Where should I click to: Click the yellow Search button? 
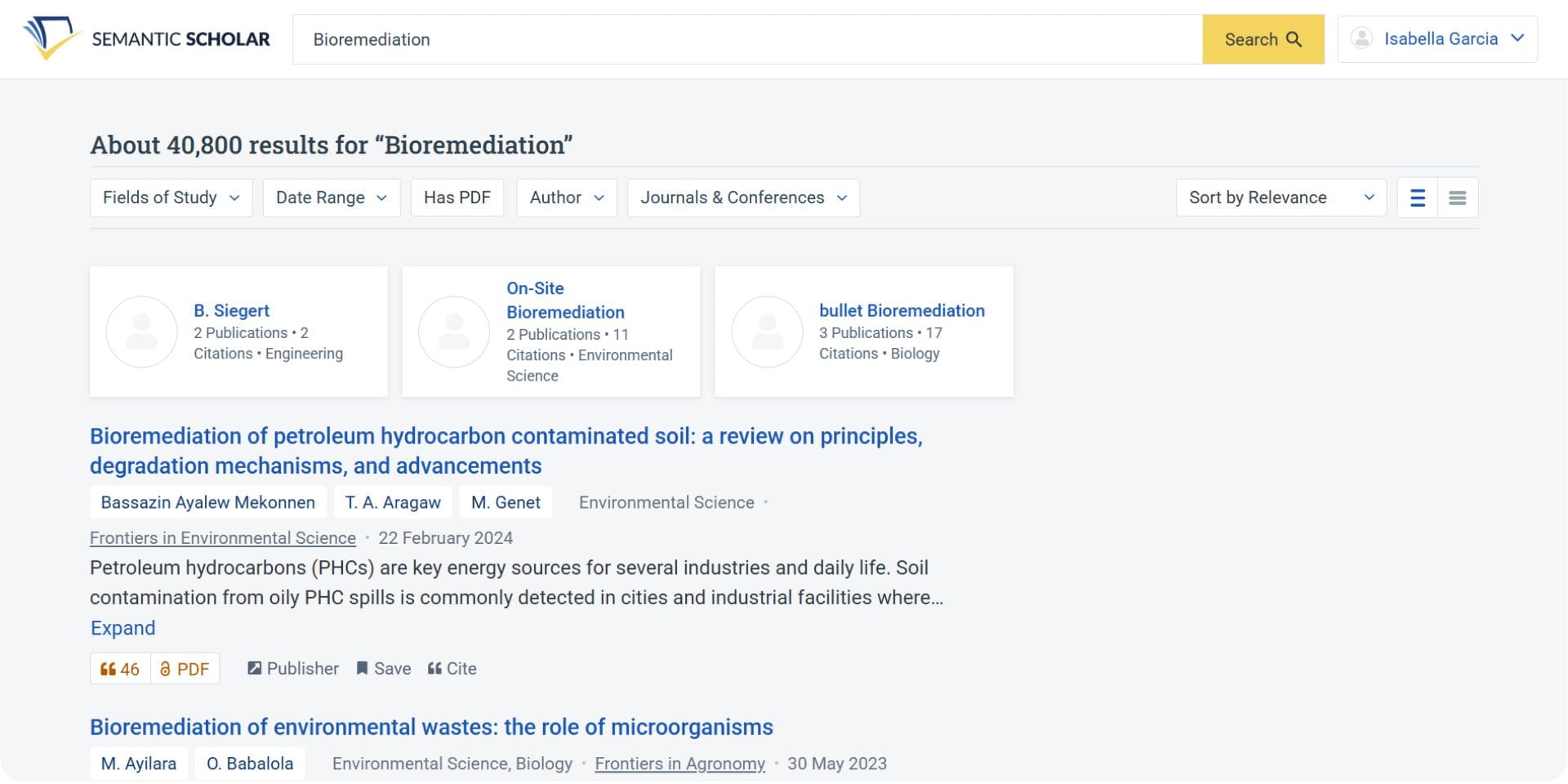point(1263,39)
